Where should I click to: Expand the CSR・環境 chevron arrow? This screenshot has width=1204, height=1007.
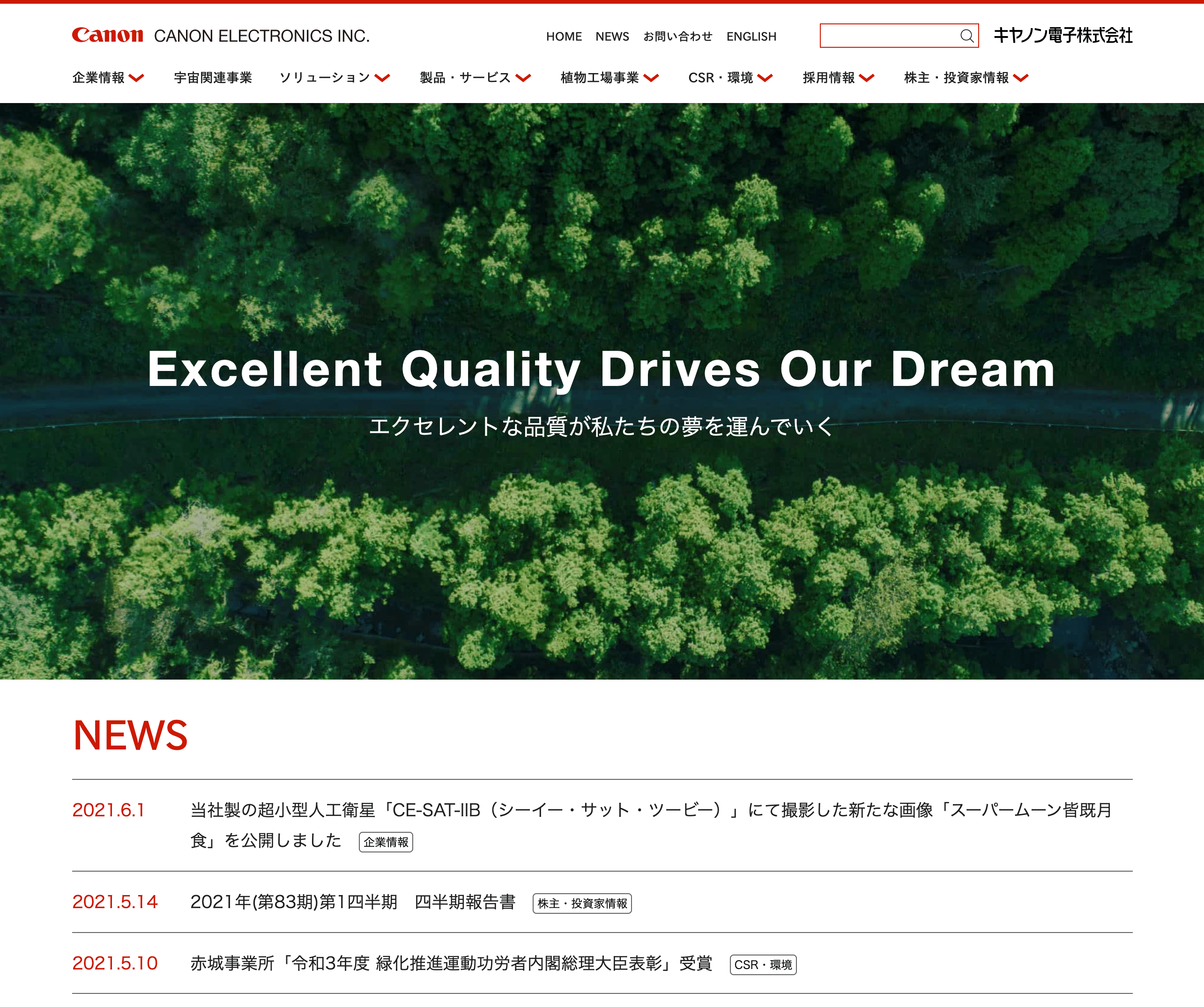pyautogui.click(x=765, y=79)
